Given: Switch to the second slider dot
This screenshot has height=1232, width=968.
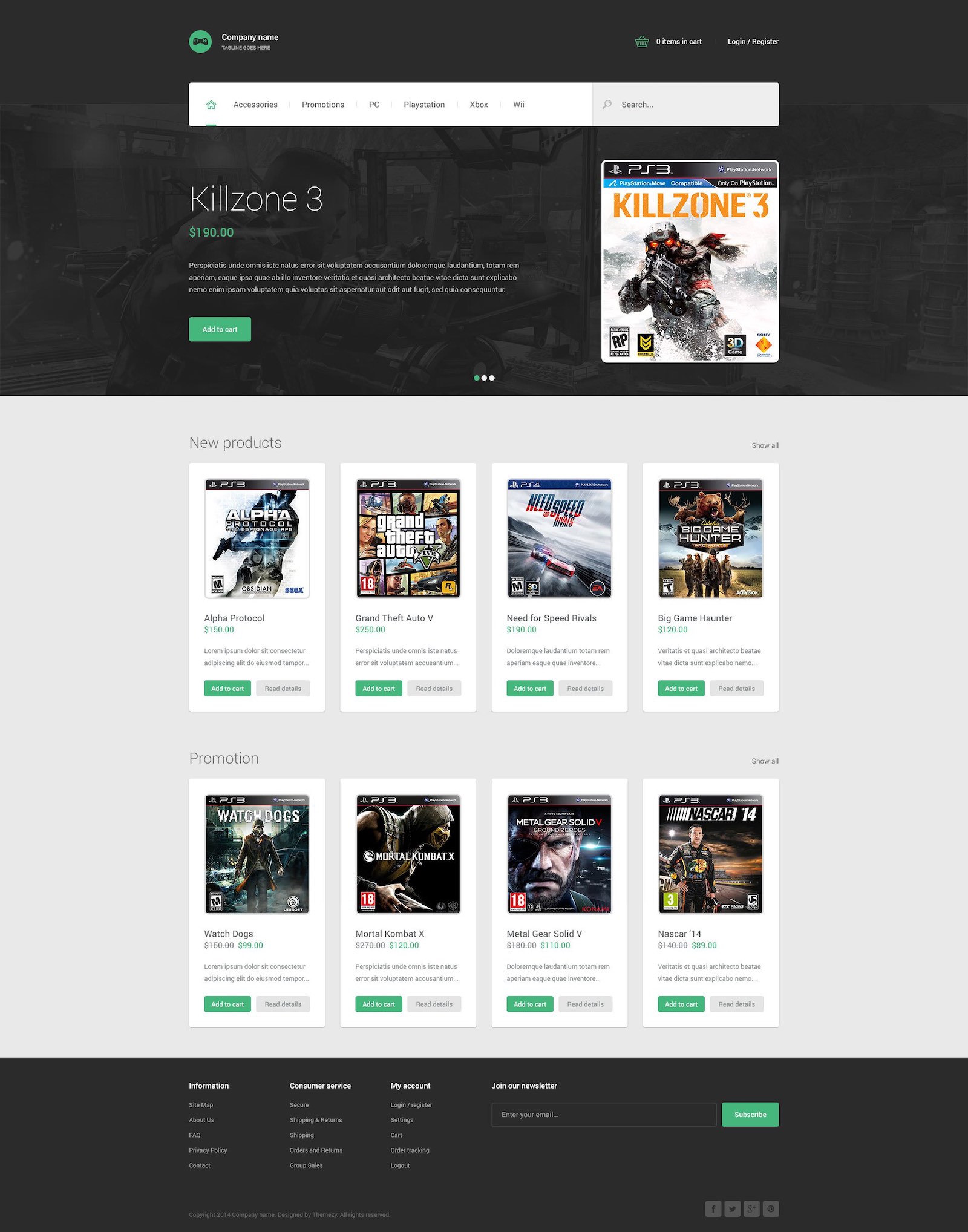Looking at the screenshot, I should [484, 378].
